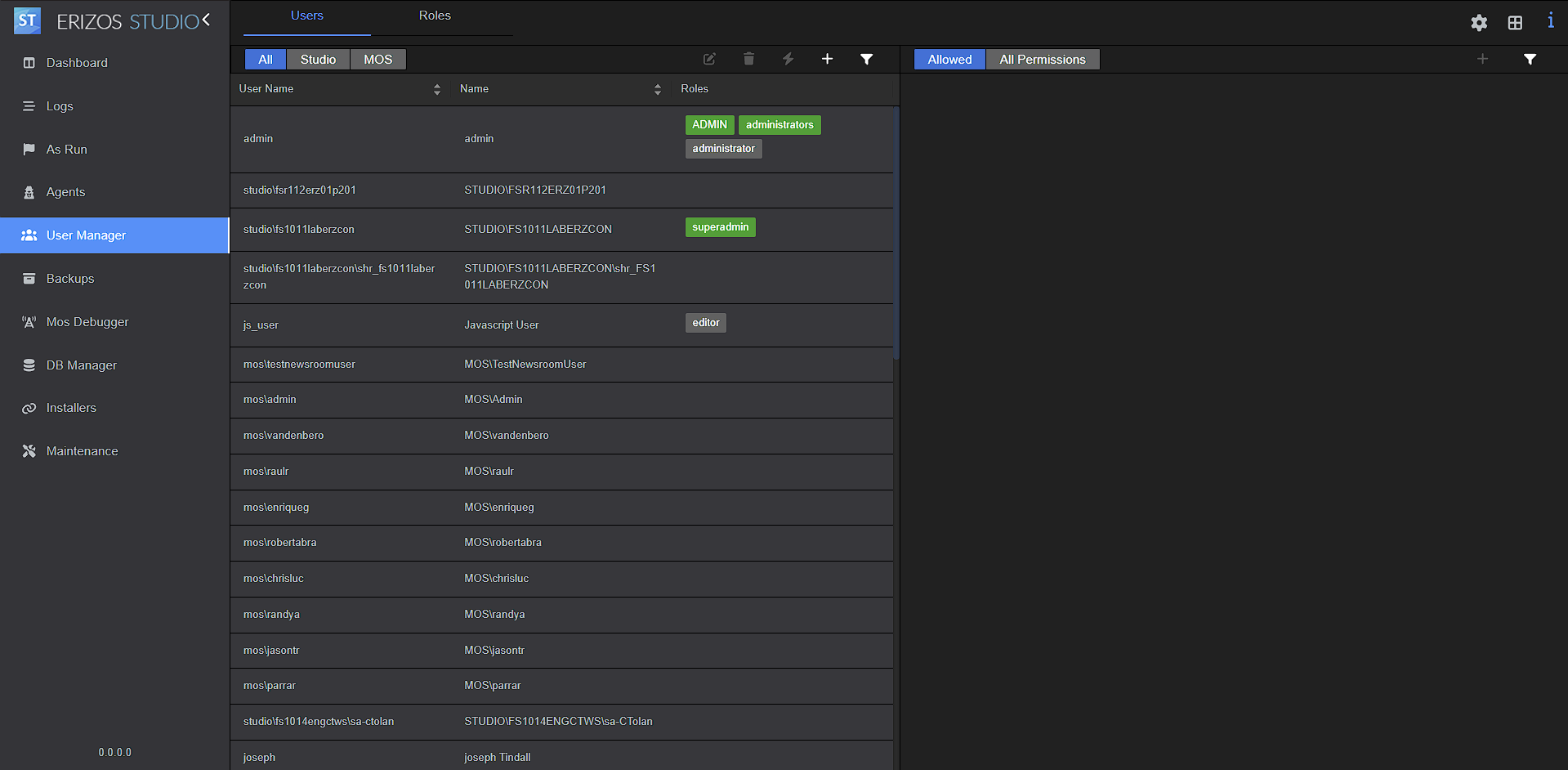
Task: Open the users list filter icon
Action: [866, 59]
